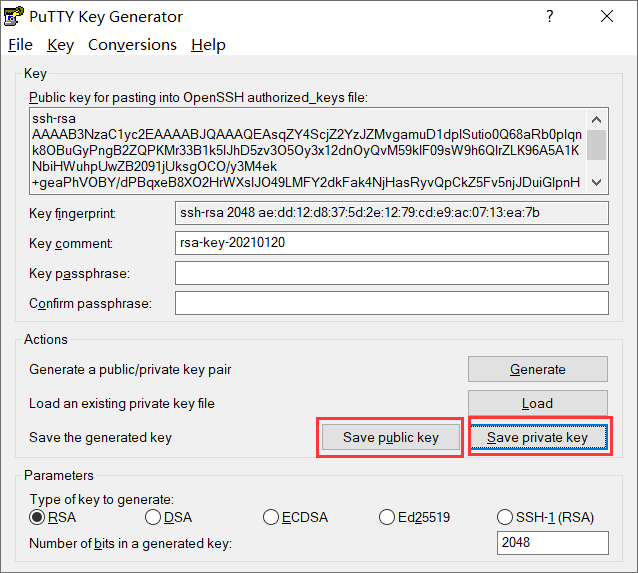
Task: Open the File menu
Action: tap(20, 45)
